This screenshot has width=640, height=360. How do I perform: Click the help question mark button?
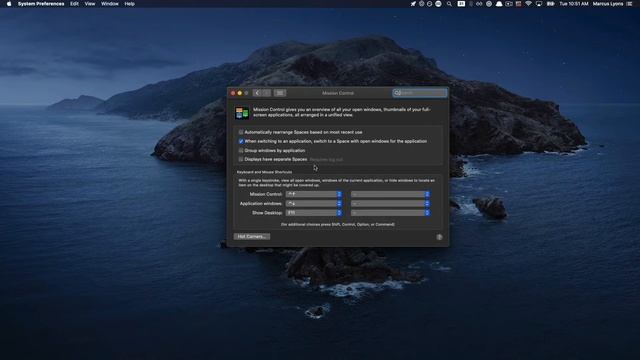[439, 237]
